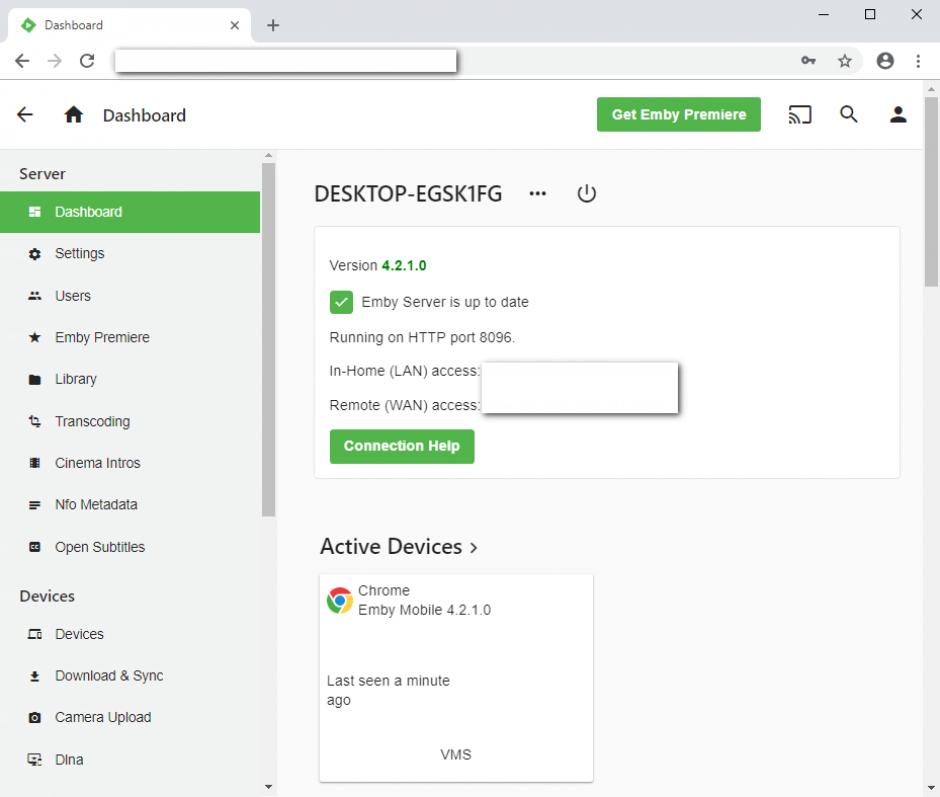Reload the page with browser refresh icon

click(x=87, y=61)
